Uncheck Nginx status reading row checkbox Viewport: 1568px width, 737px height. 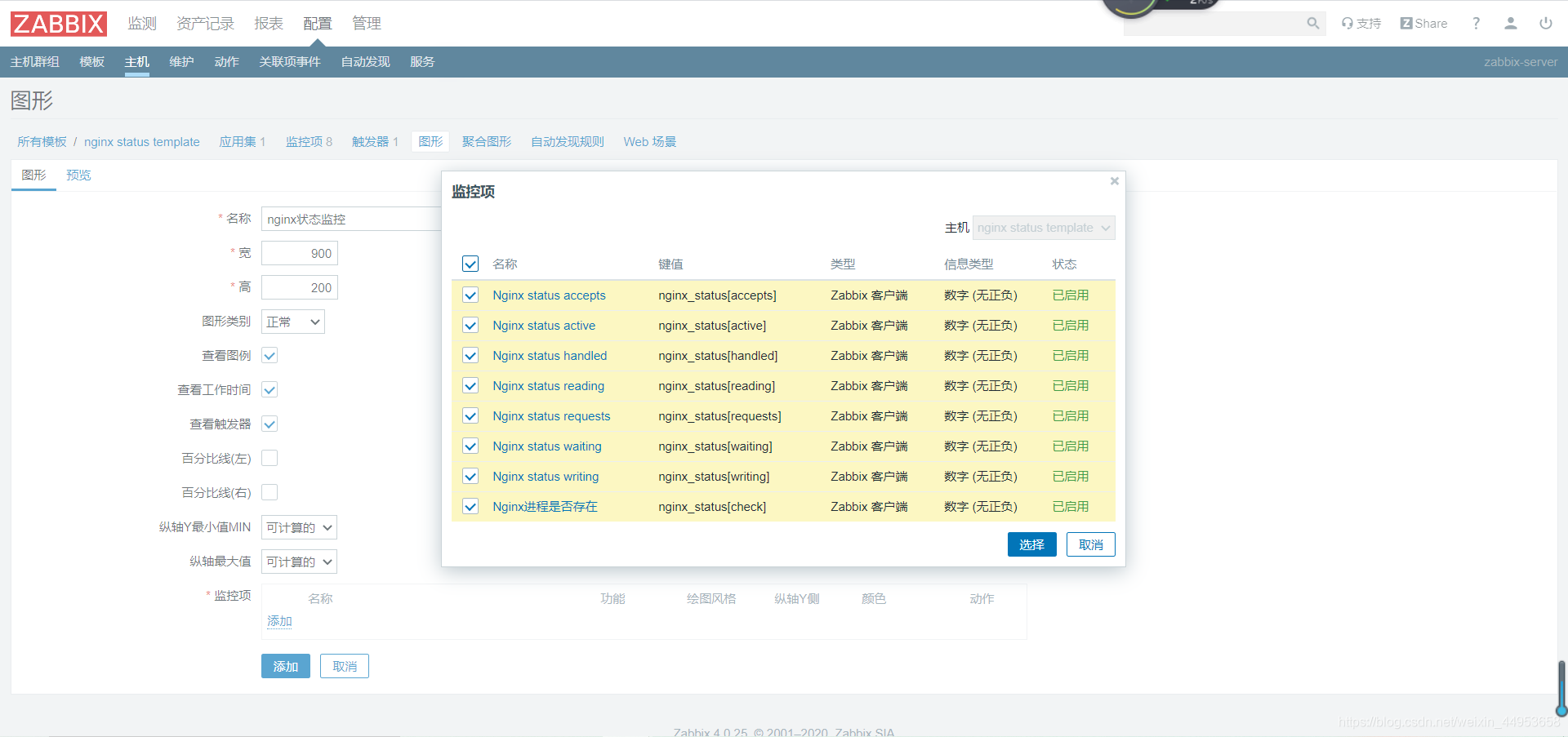[x=470, y=385]
